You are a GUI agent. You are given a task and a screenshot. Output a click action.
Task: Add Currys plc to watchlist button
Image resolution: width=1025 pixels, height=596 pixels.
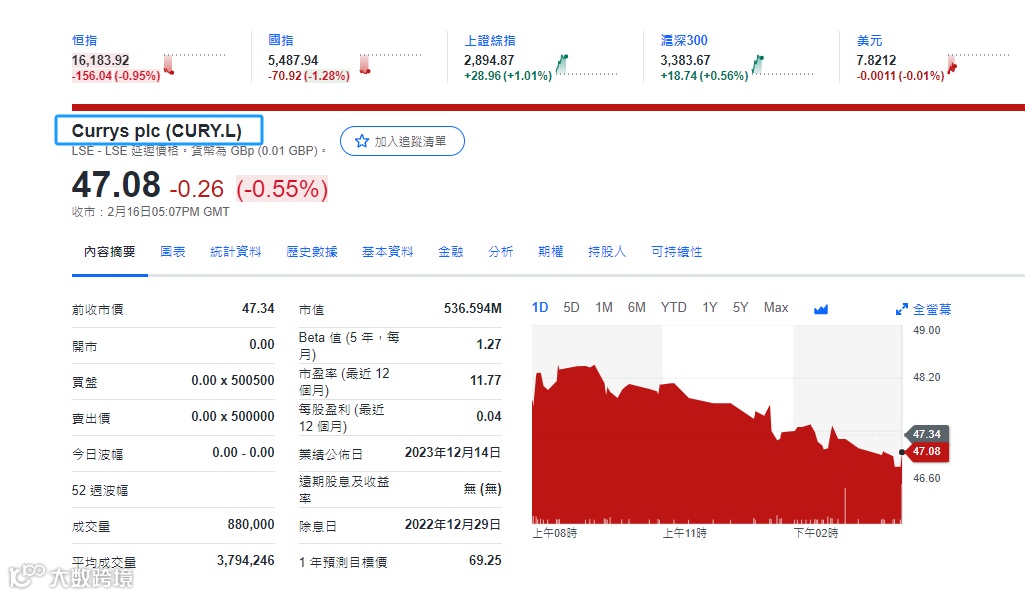coord(402,141)
